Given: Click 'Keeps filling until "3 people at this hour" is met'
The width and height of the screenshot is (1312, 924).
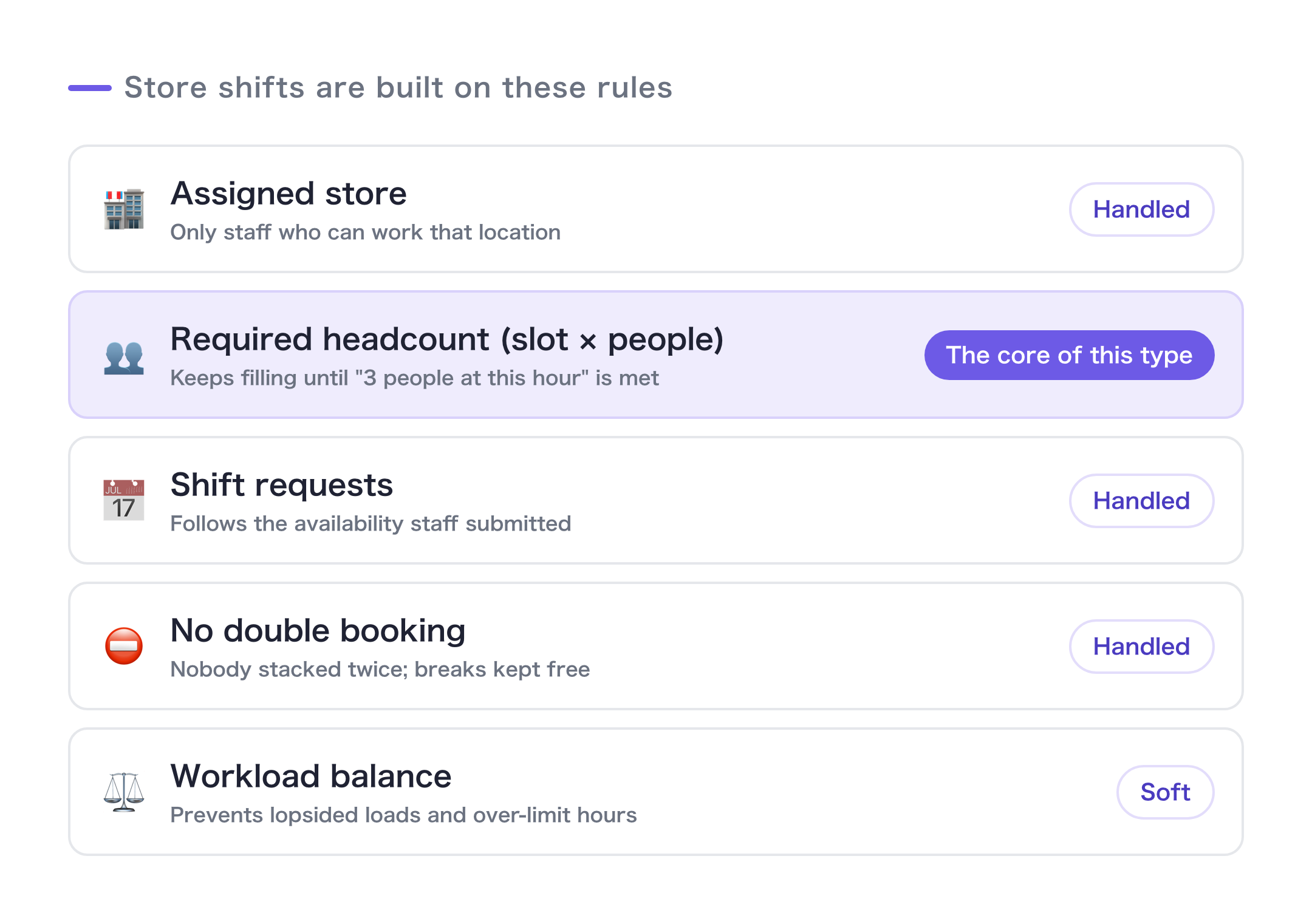Looking at the screenshot, I should 415,378.
